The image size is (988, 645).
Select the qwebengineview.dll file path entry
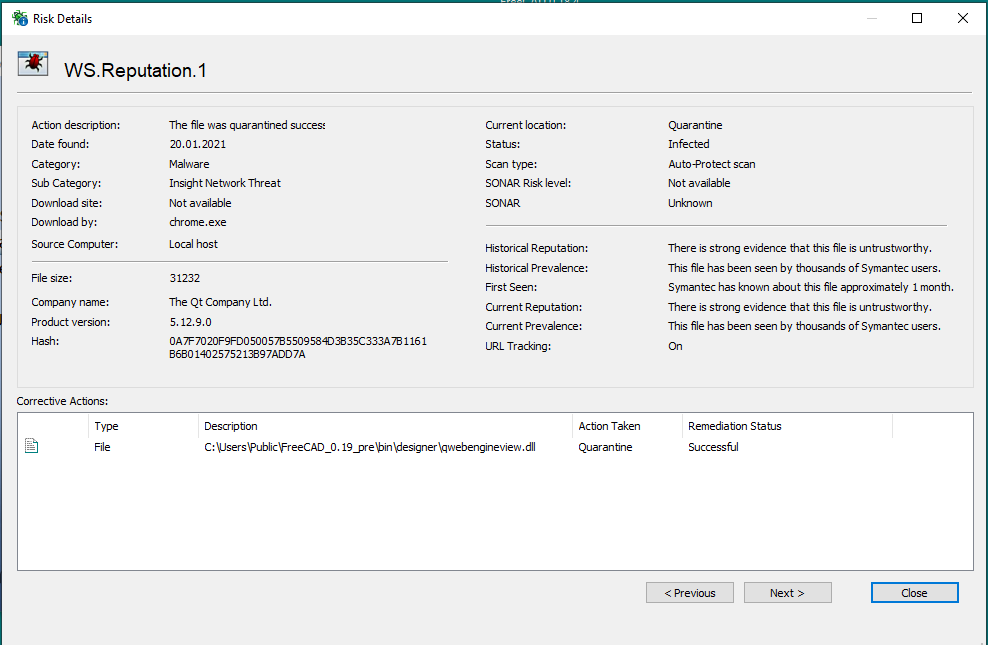point(370,447)
